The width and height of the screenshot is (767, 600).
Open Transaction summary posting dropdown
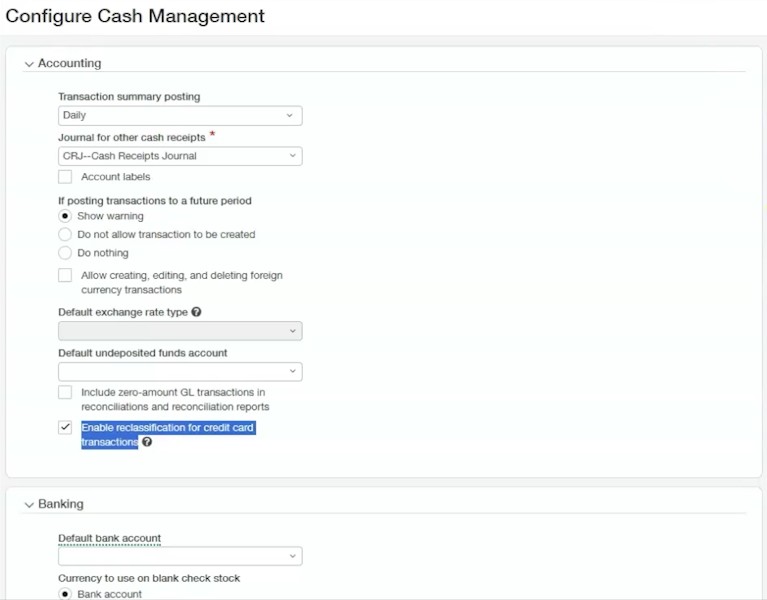coord(180,115)
